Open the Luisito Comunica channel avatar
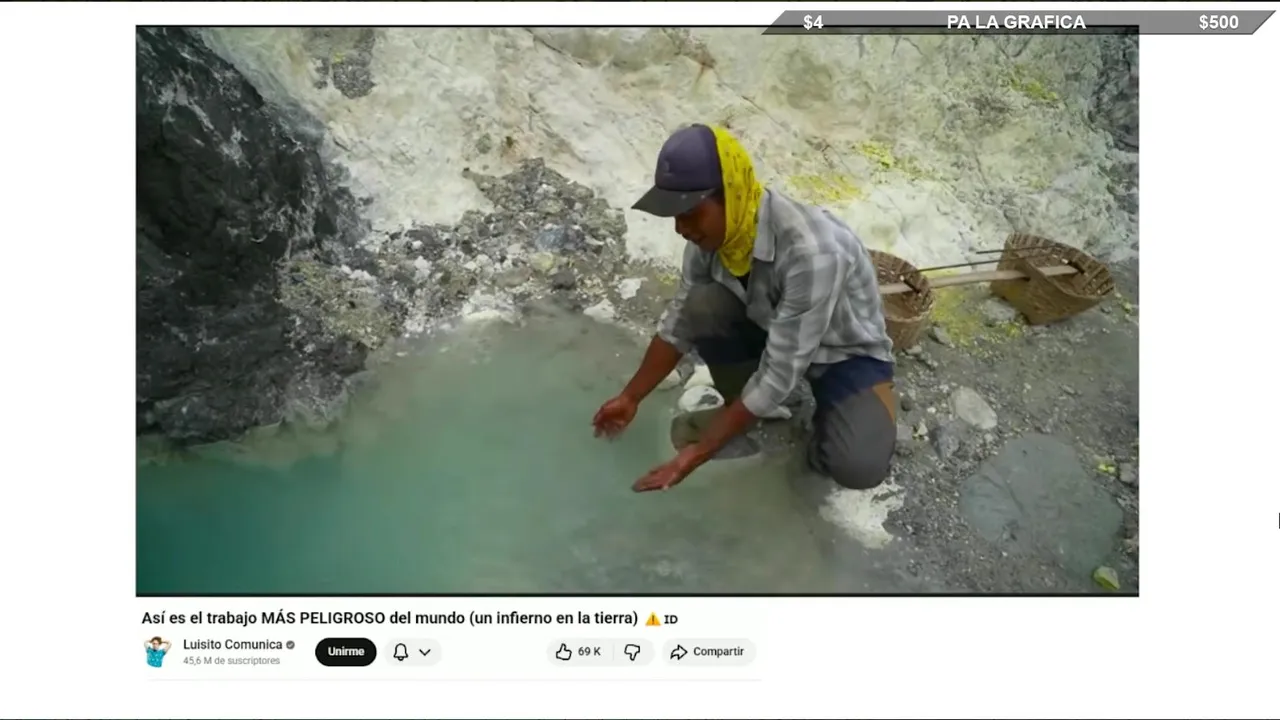This screenshot has width=1280, height=720. pyautogui.click(x=157, y=652)
